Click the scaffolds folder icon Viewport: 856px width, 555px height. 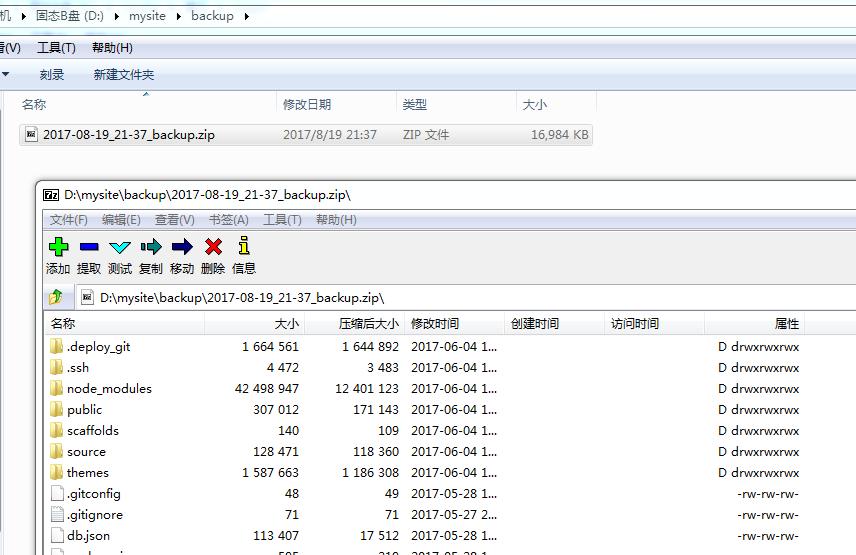[x=56, y=431]
